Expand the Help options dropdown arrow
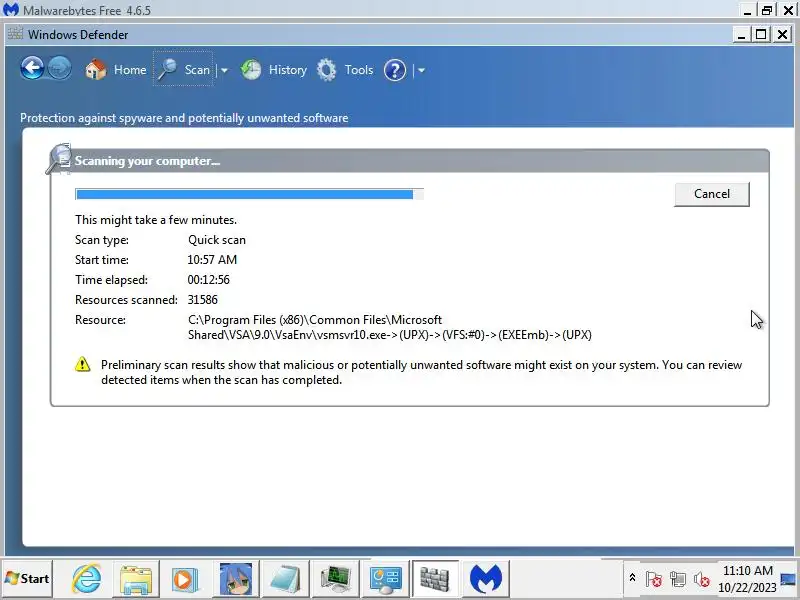800x600 pixels. point(421,70)
